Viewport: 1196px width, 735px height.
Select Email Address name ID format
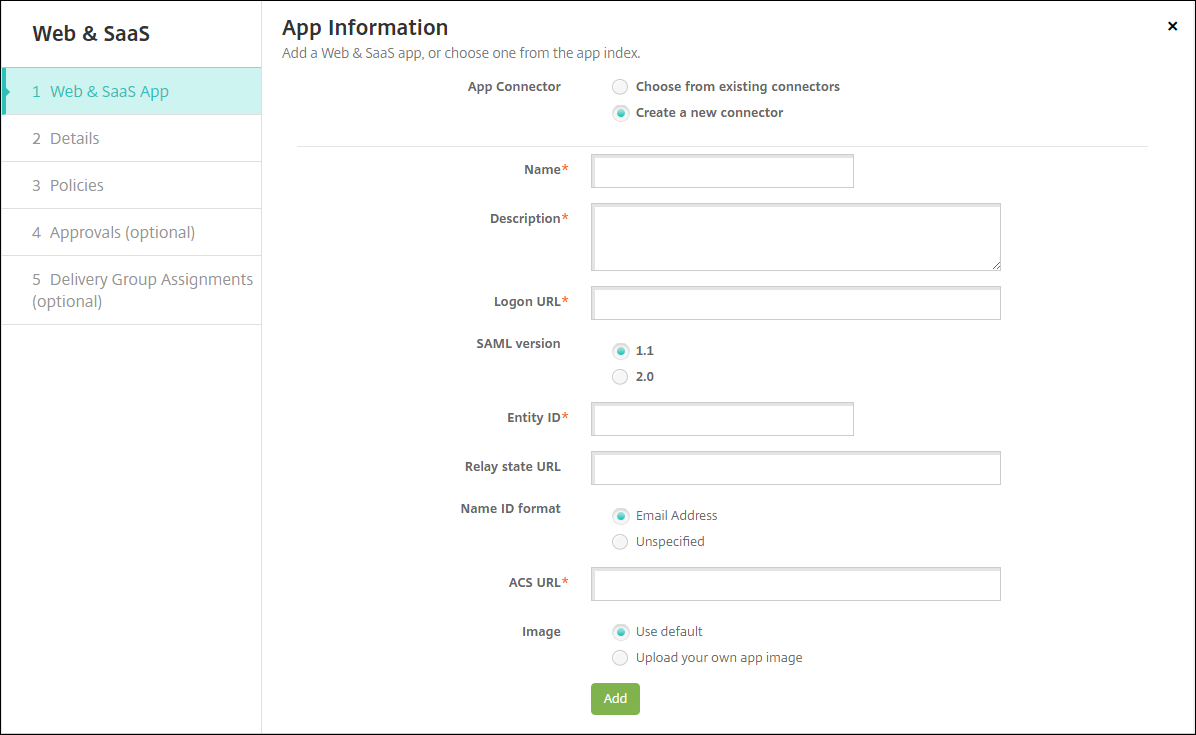pyautogui.click(x=620, y=516)
